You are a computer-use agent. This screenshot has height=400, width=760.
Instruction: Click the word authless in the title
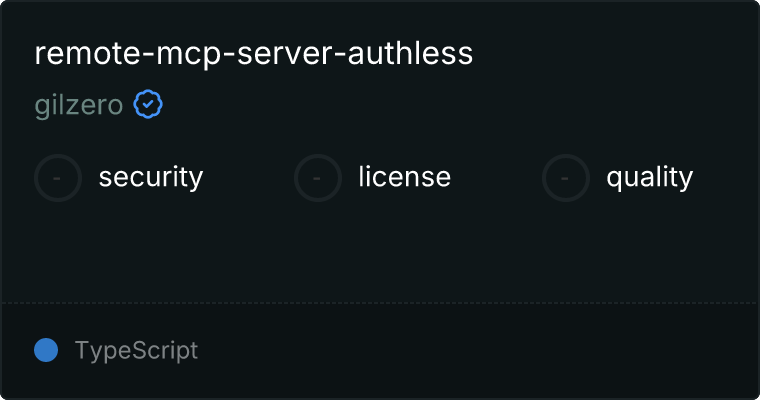[410, 53]
